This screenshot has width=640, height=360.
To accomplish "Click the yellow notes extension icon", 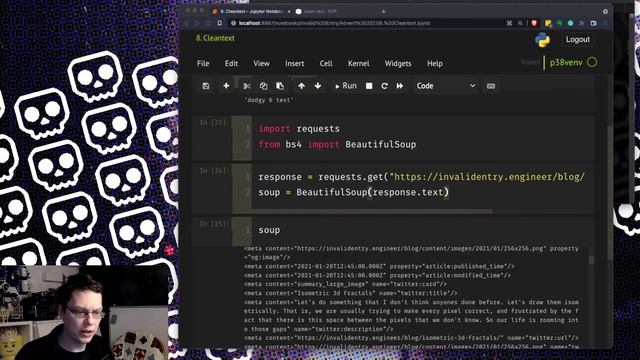I will [548, 23].
